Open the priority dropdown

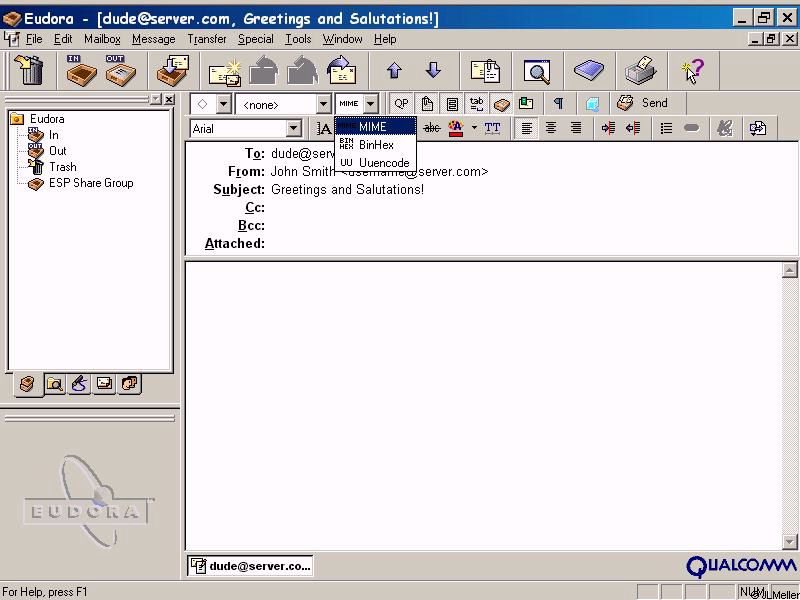click(x=224, y=104)
